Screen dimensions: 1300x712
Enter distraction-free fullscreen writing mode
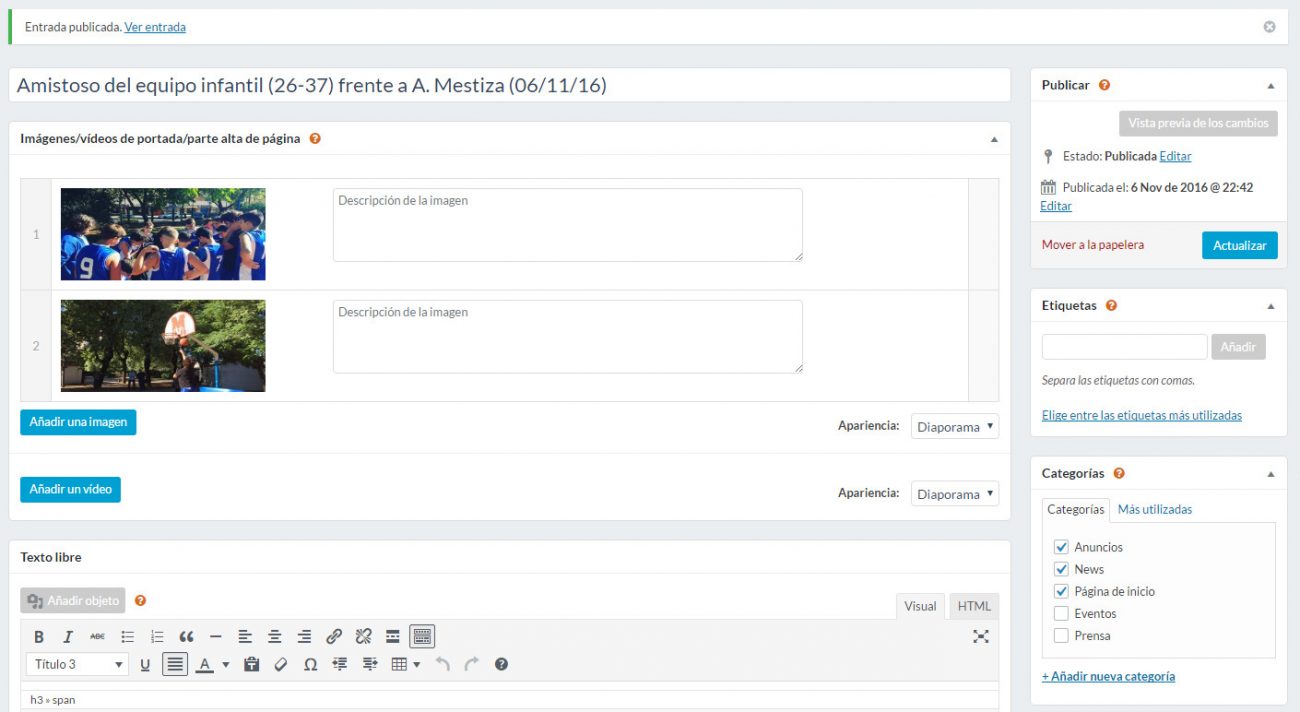click(981, 636)
